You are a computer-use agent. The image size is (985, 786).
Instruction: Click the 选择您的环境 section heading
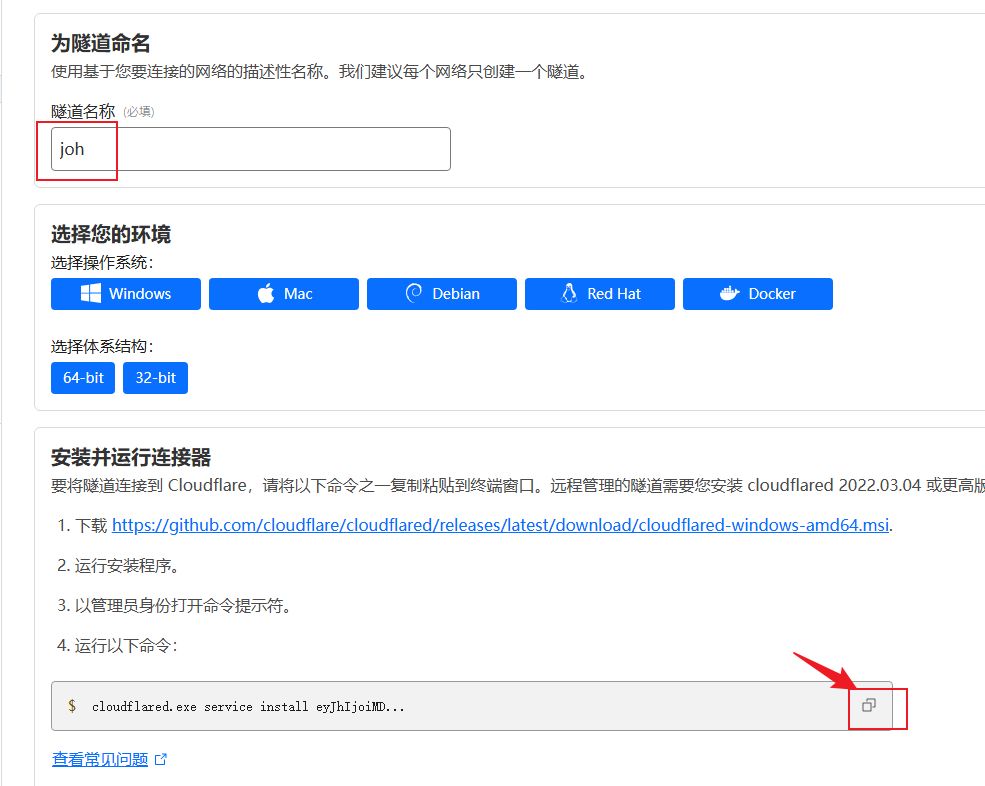[111, 234]
